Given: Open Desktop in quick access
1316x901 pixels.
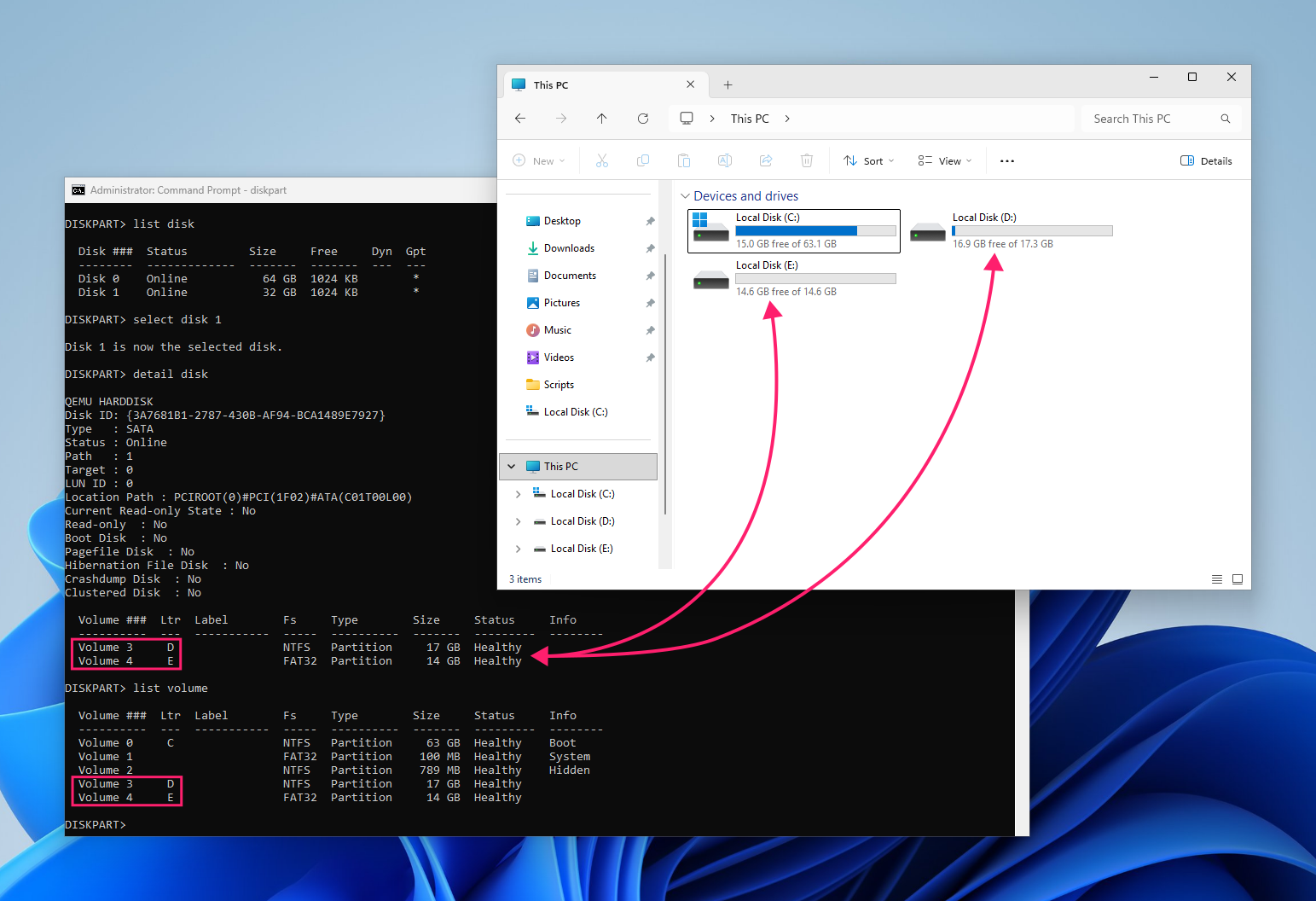Looking at the screenshot, I should (x=562, y=221).
